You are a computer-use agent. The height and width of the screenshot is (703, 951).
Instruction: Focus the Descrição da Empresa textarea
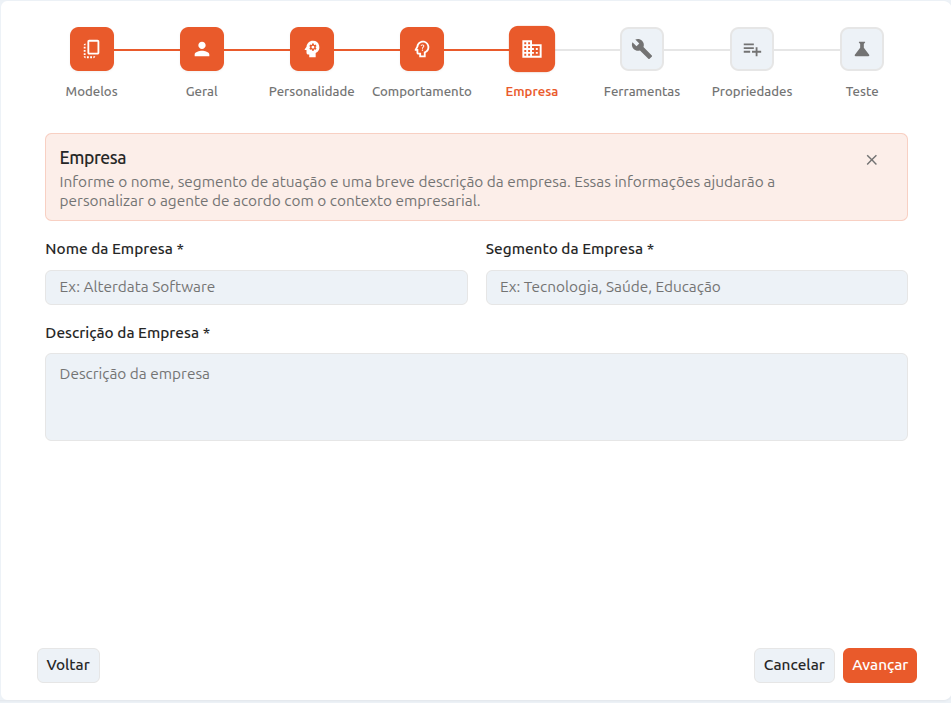[x=477, y=397]
